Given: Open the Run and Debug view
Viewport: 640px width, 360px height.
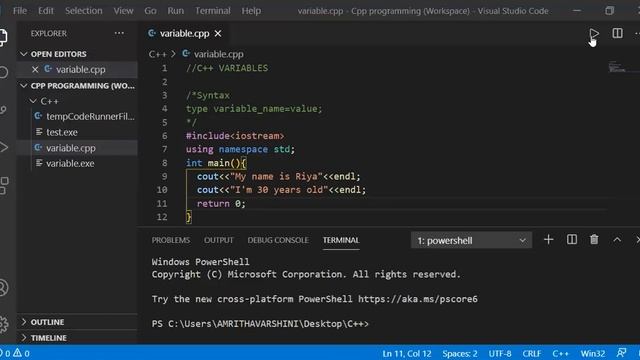Looking at the screenshot, I should click(x=3, y=147).
